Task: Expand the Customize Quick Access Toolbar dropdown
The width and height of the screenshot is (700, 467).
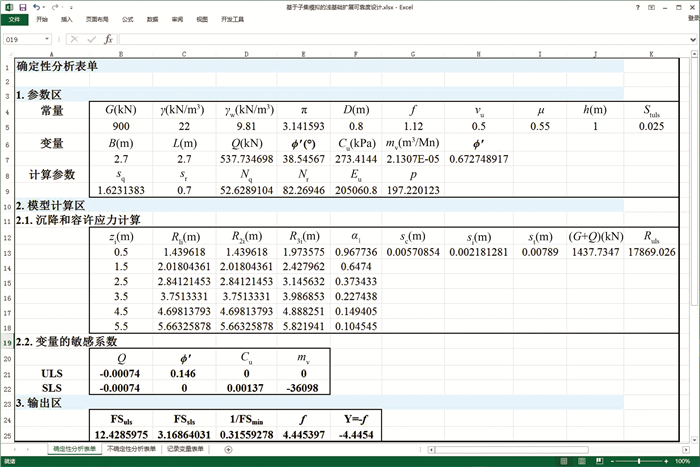Action: 72,6
